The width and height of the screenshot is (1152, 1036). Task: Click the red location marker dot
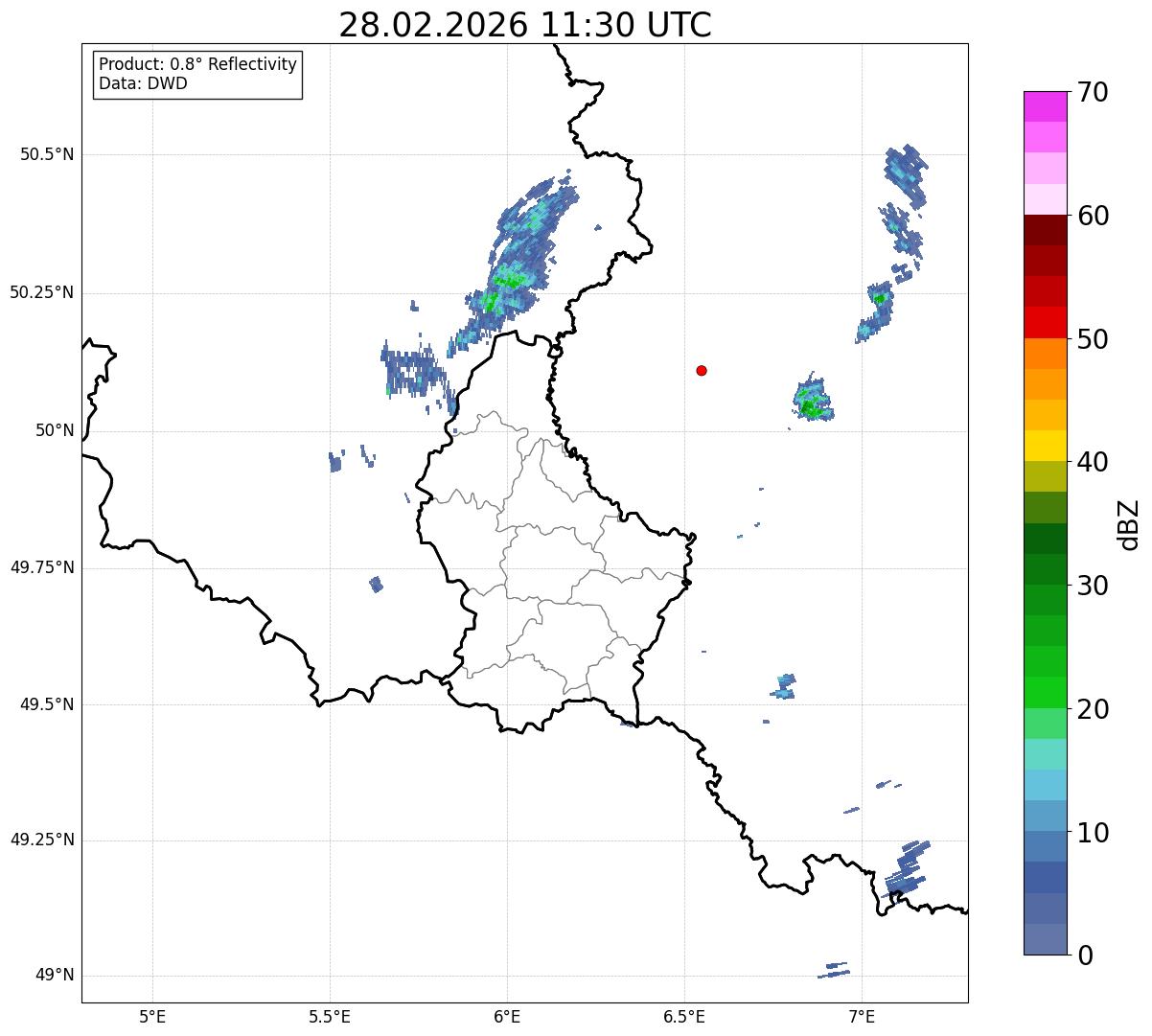coord(702,370)
